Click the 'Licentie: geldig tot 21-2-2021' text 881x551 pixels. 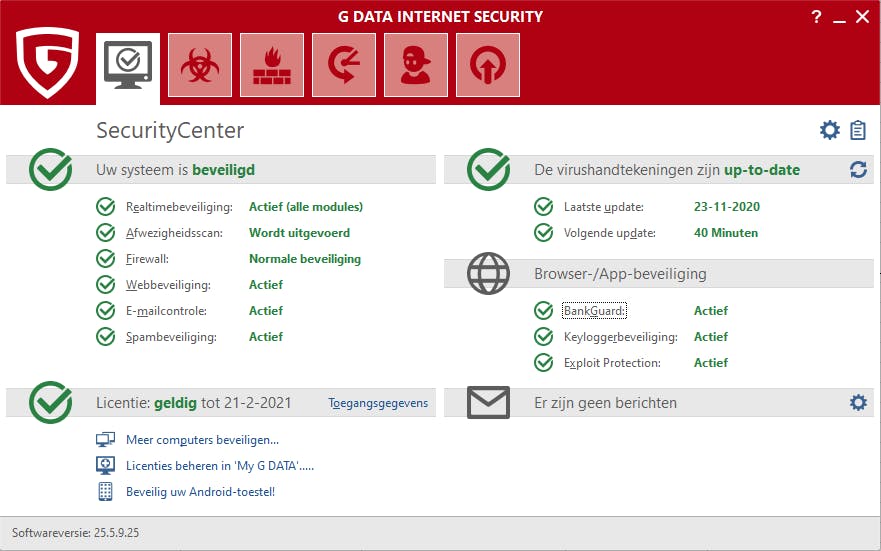[194, 403]
